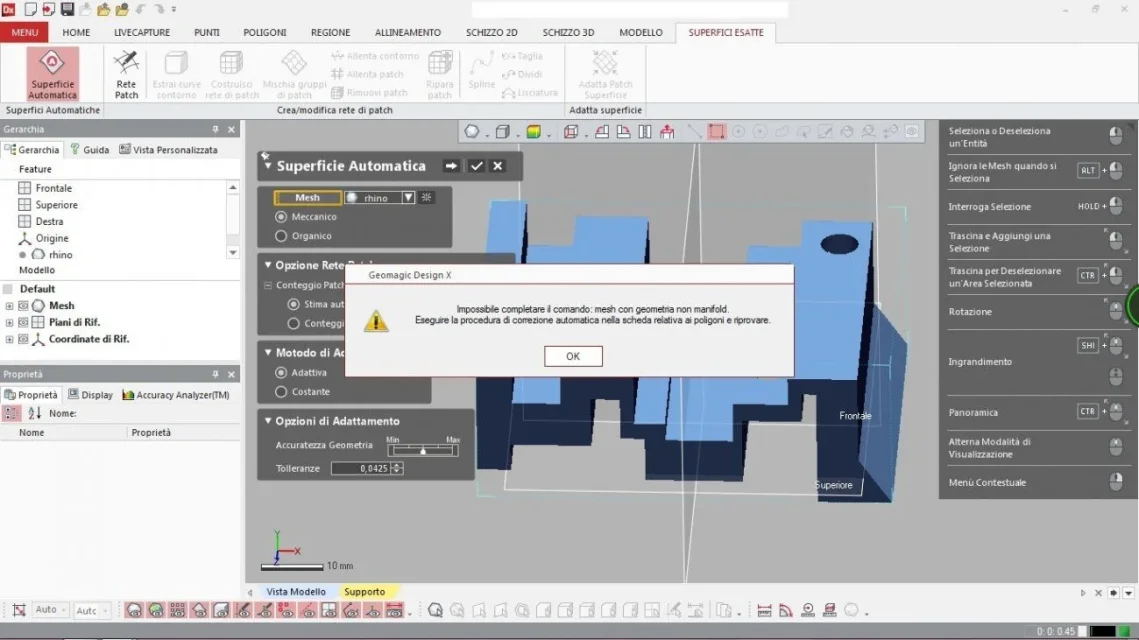
Task: Expand the Piani di Rif. tree node
Action: click(9, 323)
